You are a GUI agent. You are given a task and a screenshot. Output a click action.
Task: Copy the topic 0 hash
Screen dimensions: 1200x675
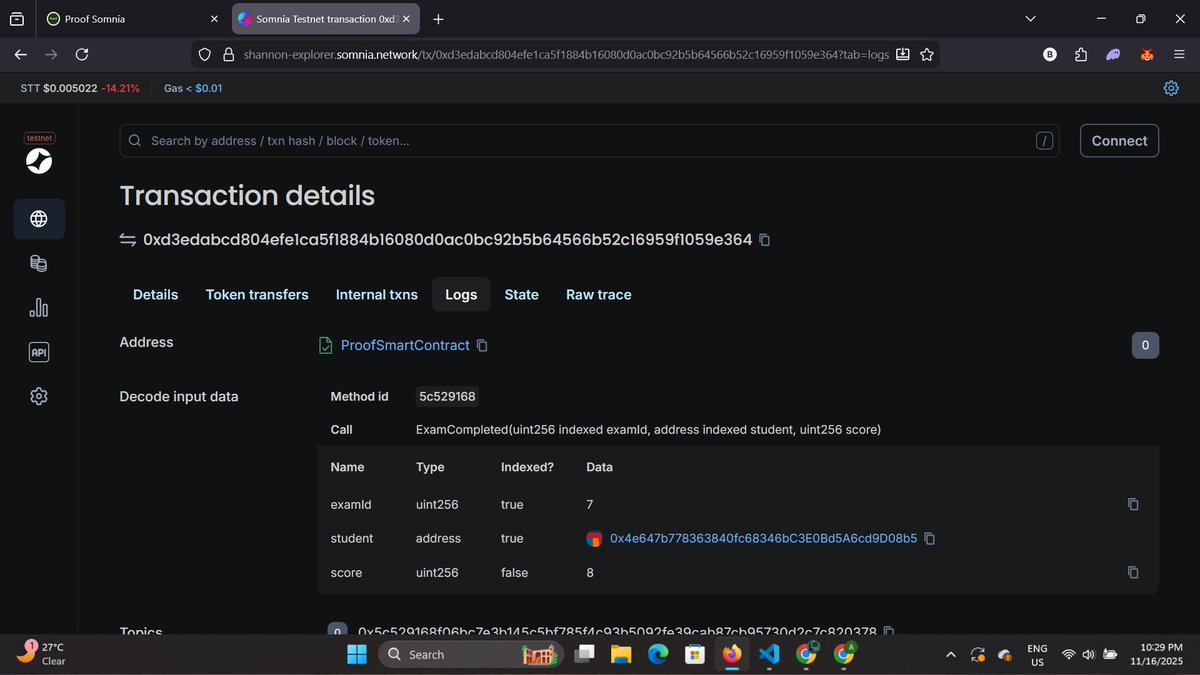pos(889,632)
